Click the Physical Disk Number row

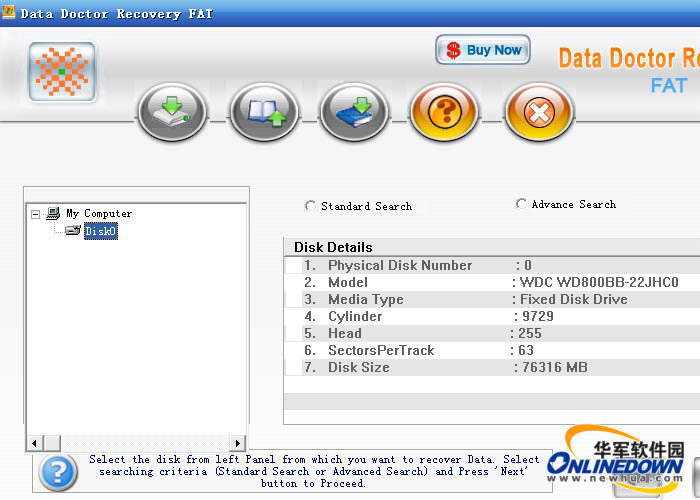pyautogui.click(x=492, y=265)
